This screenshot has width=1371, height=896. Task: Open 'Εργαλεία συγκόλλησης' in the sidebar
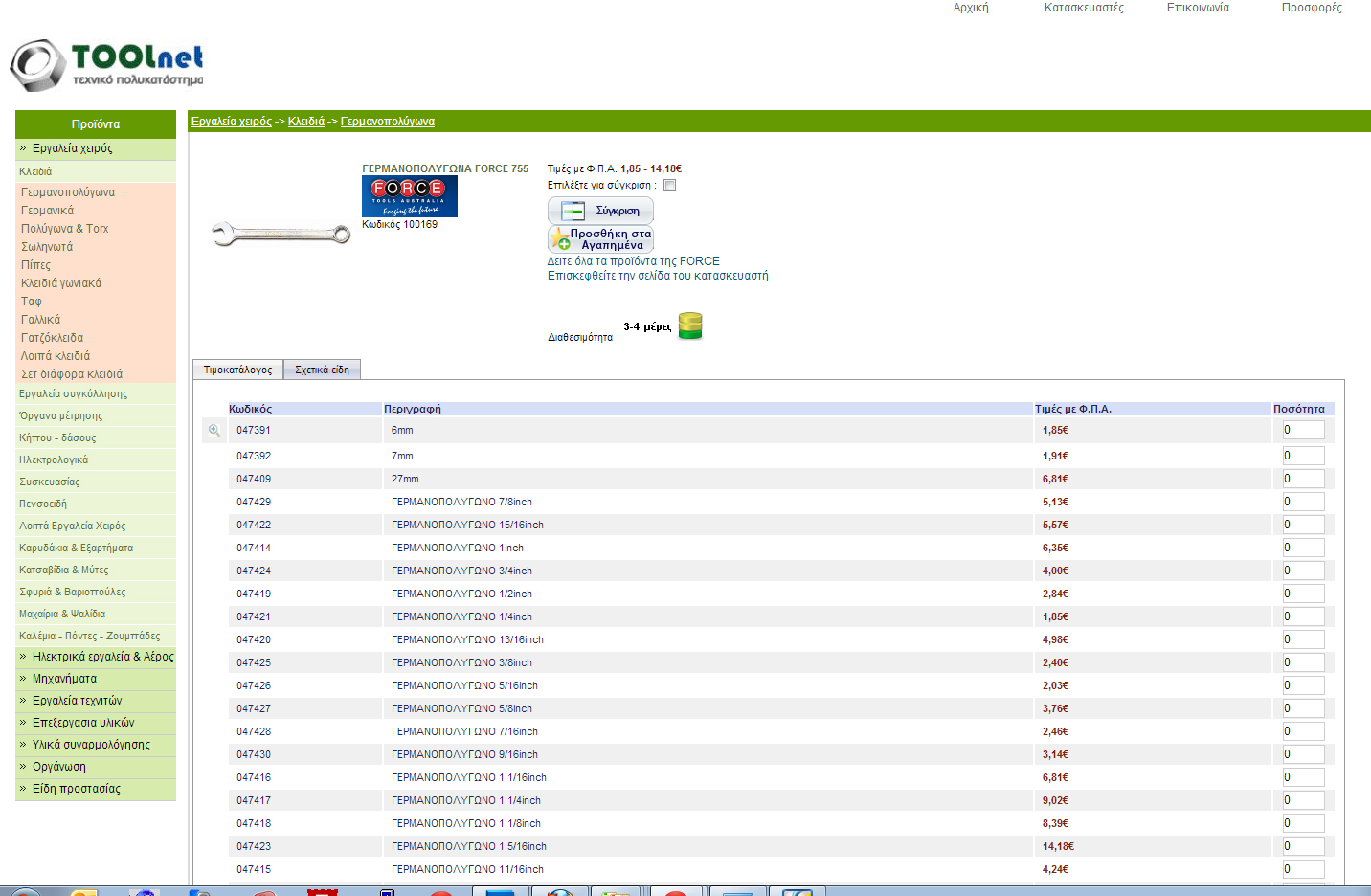(x=74, y=393)
